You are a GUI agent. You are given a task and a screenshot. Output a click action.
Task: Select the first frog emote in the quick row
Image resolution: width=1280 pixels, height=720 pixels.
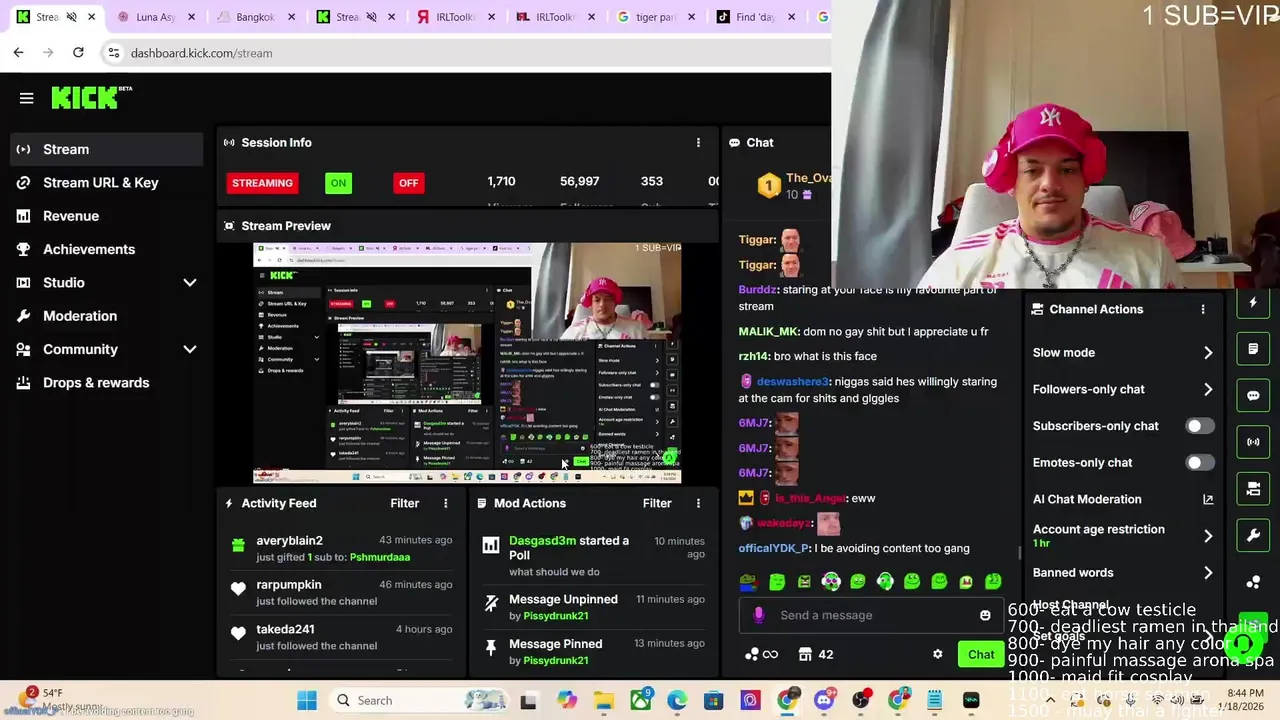coord(750,581)
